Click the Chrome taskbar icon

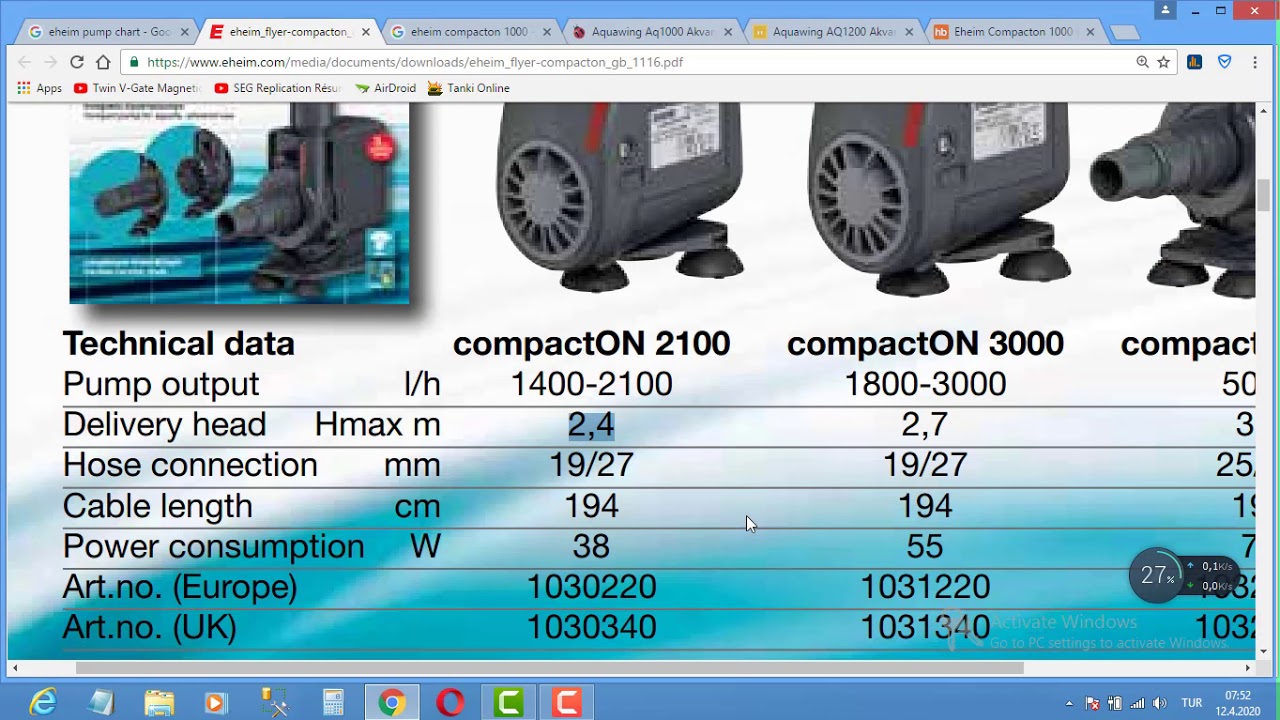tap(391, 703)
